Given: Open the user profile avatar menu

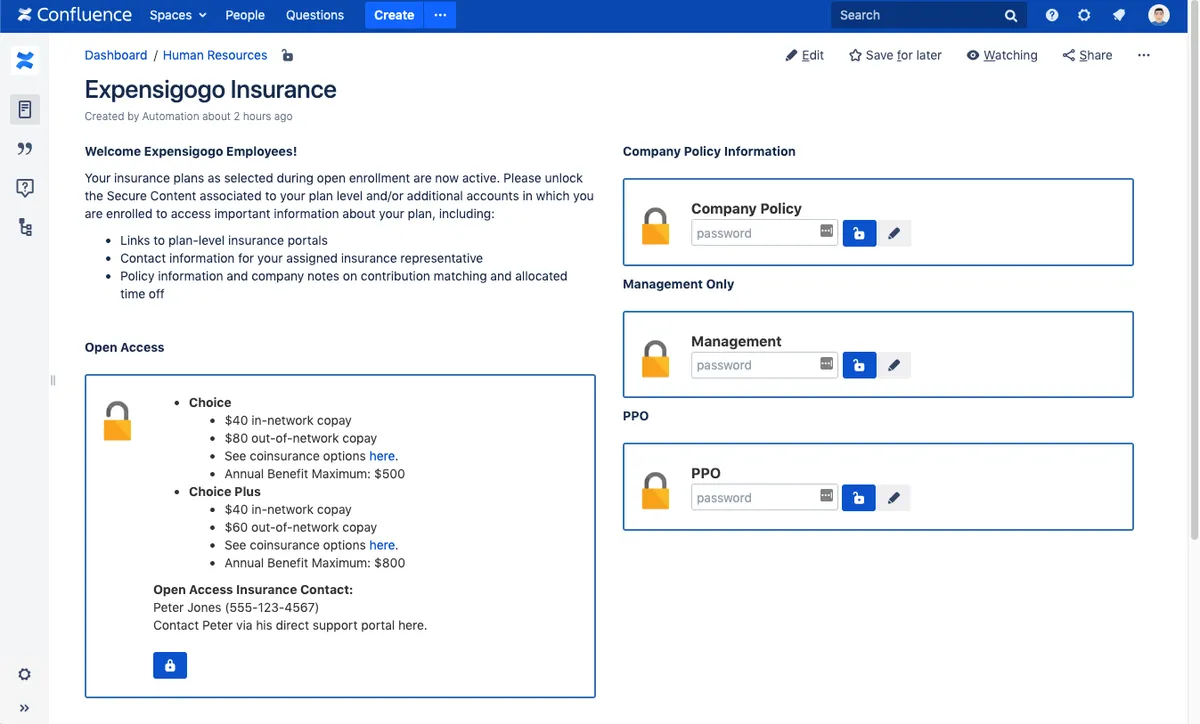Looking at the screenshot, I should (x=1159, y=15).
